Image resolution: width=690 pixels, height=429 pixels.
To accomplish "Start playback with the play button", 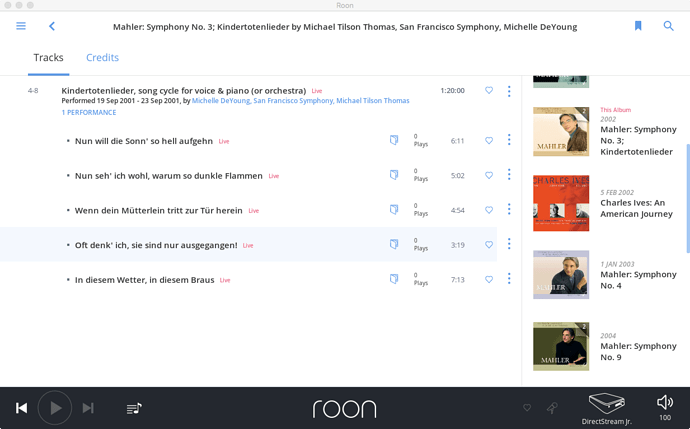I will coord(55,408).
